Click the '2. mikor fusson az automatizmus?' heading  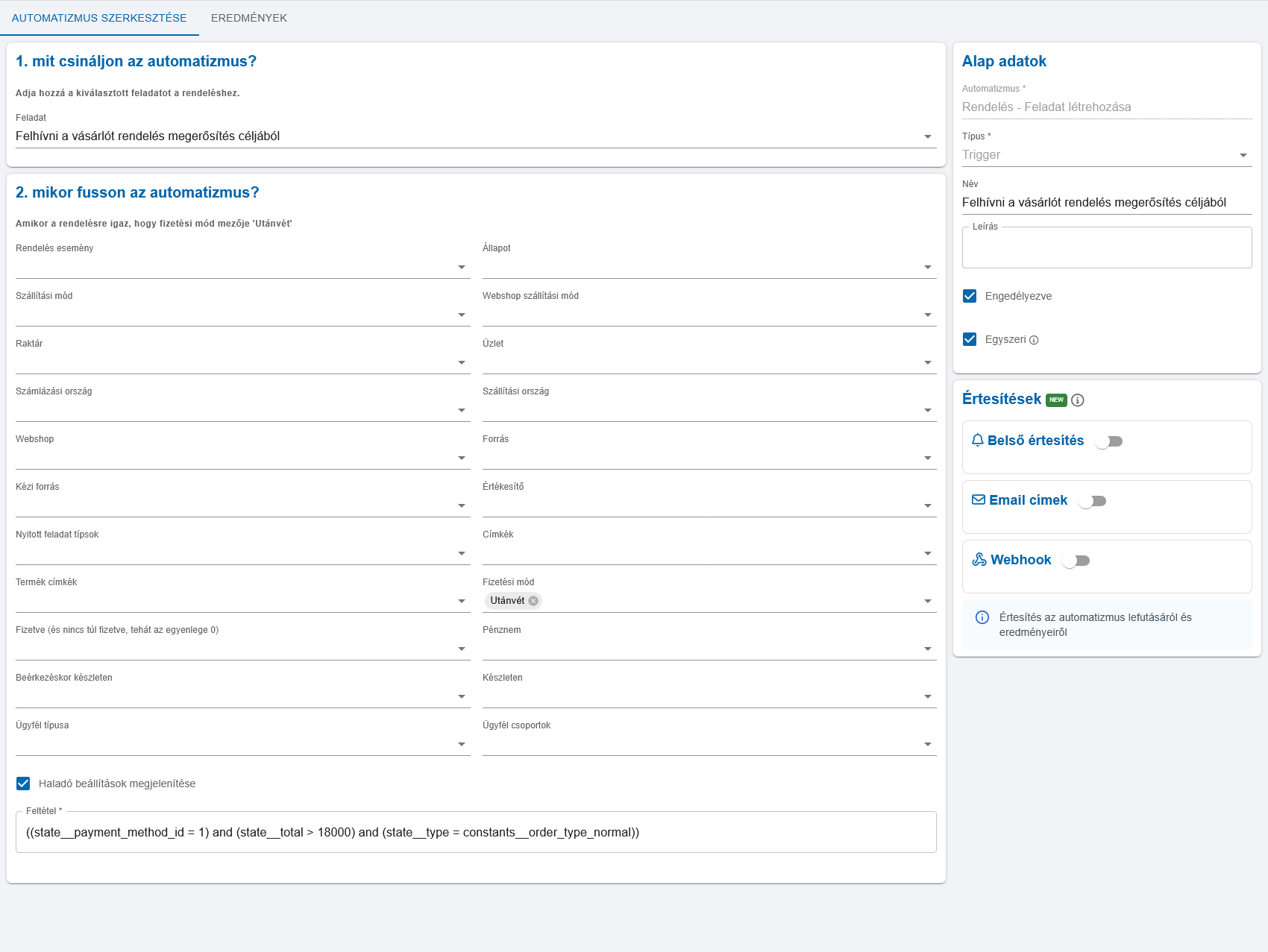pyautogui.click(x=137, y=192)
